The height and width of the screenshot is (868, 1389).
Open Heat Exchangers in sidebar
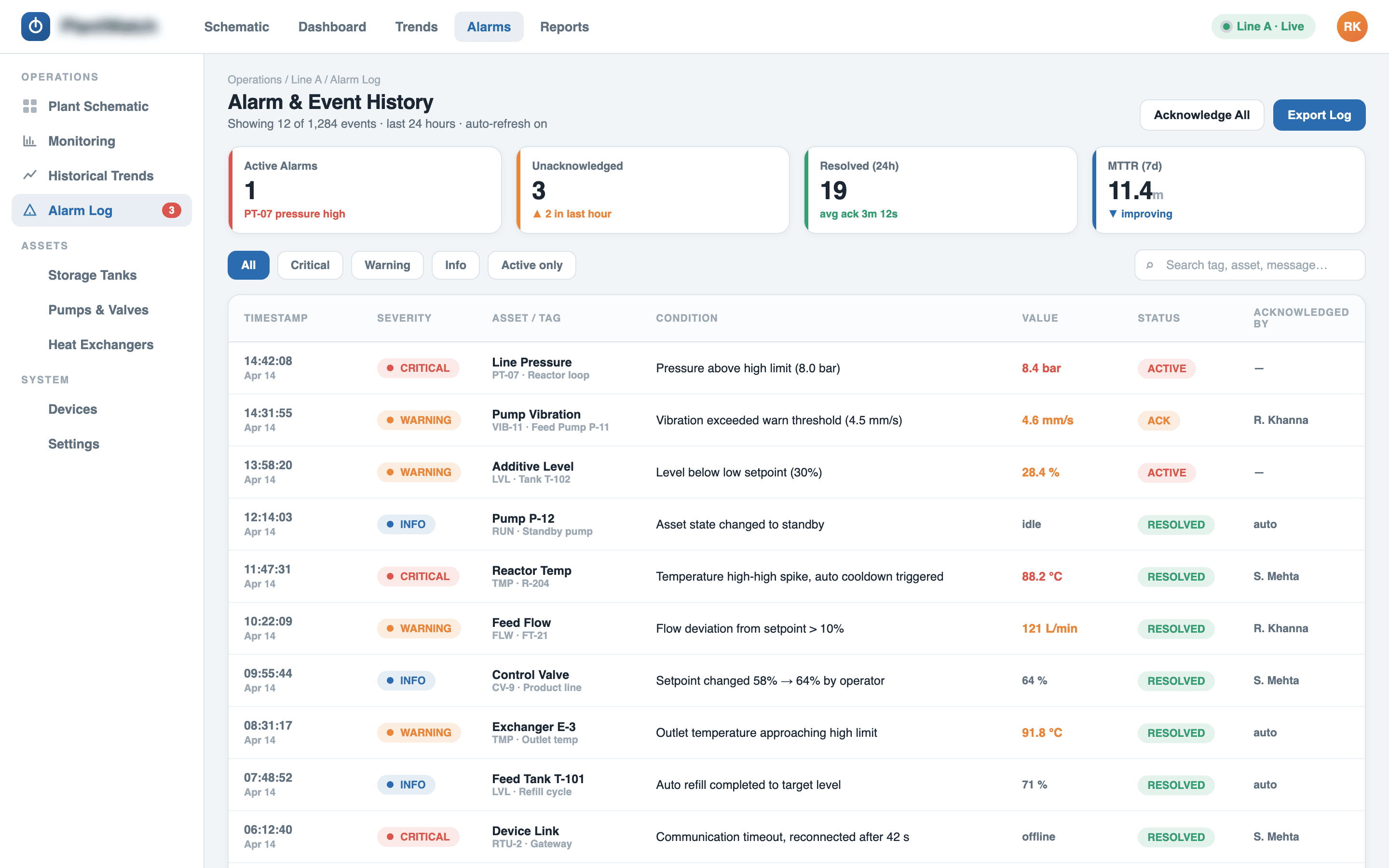click(102, 344)
